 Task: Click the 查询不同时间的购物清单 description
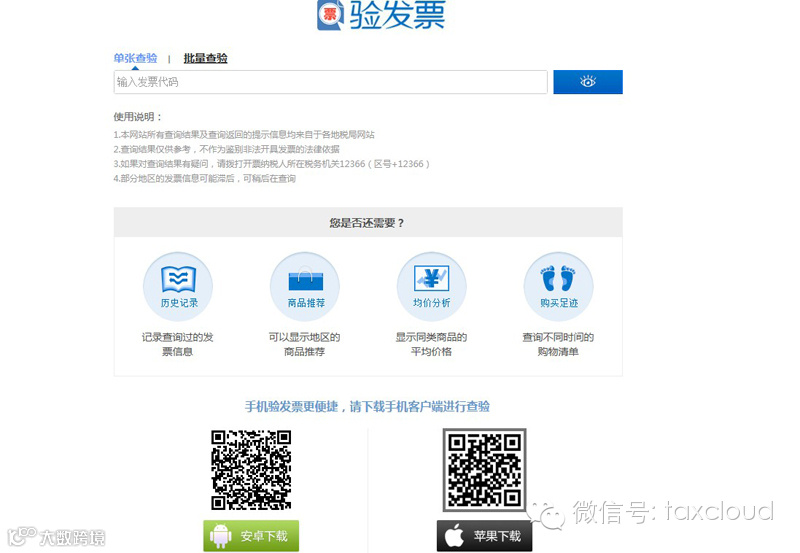pyautogui.click(x=558, y=344)
